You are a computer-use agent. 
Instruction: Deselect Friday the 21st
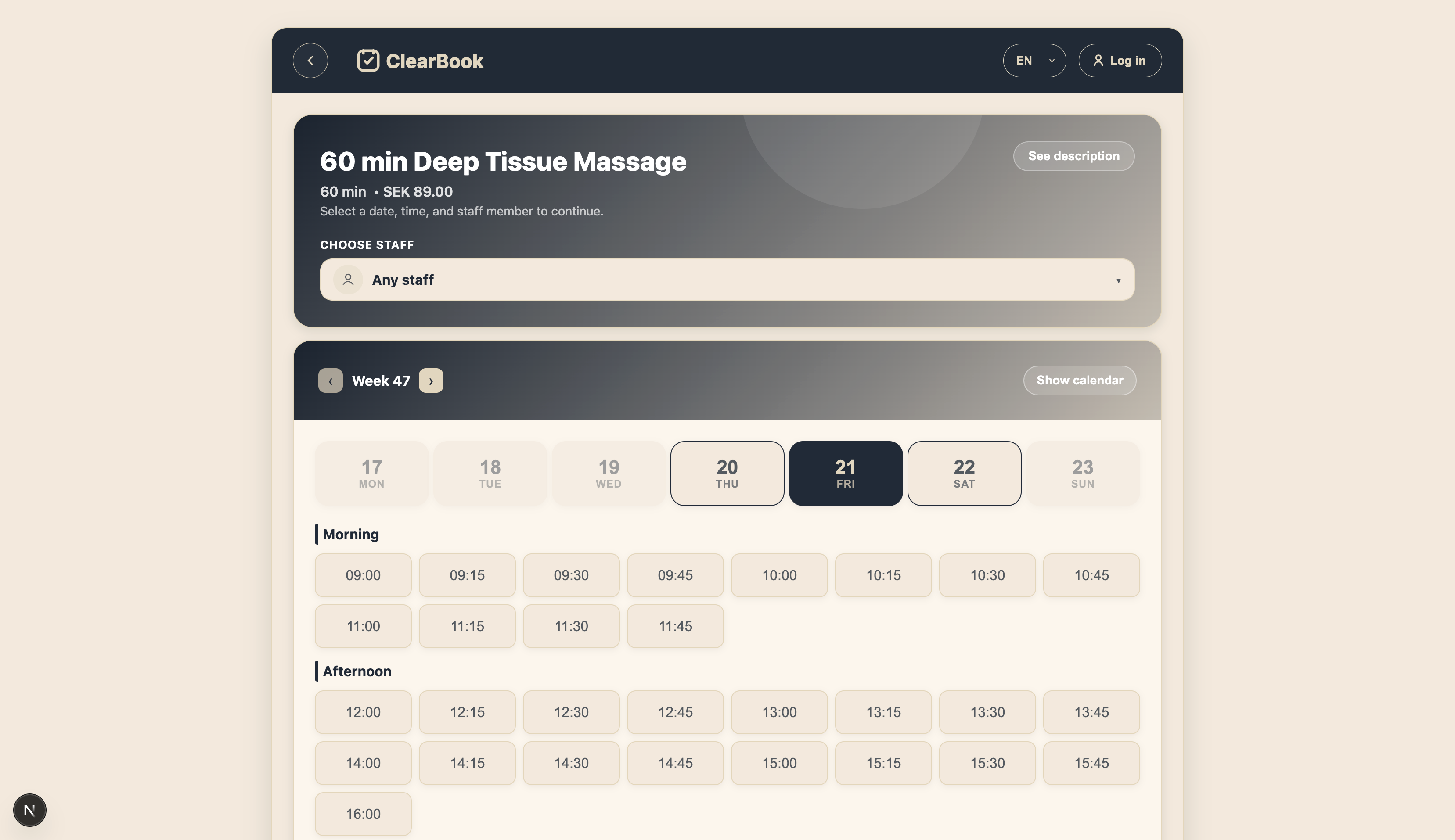click(x=845, y=473)
